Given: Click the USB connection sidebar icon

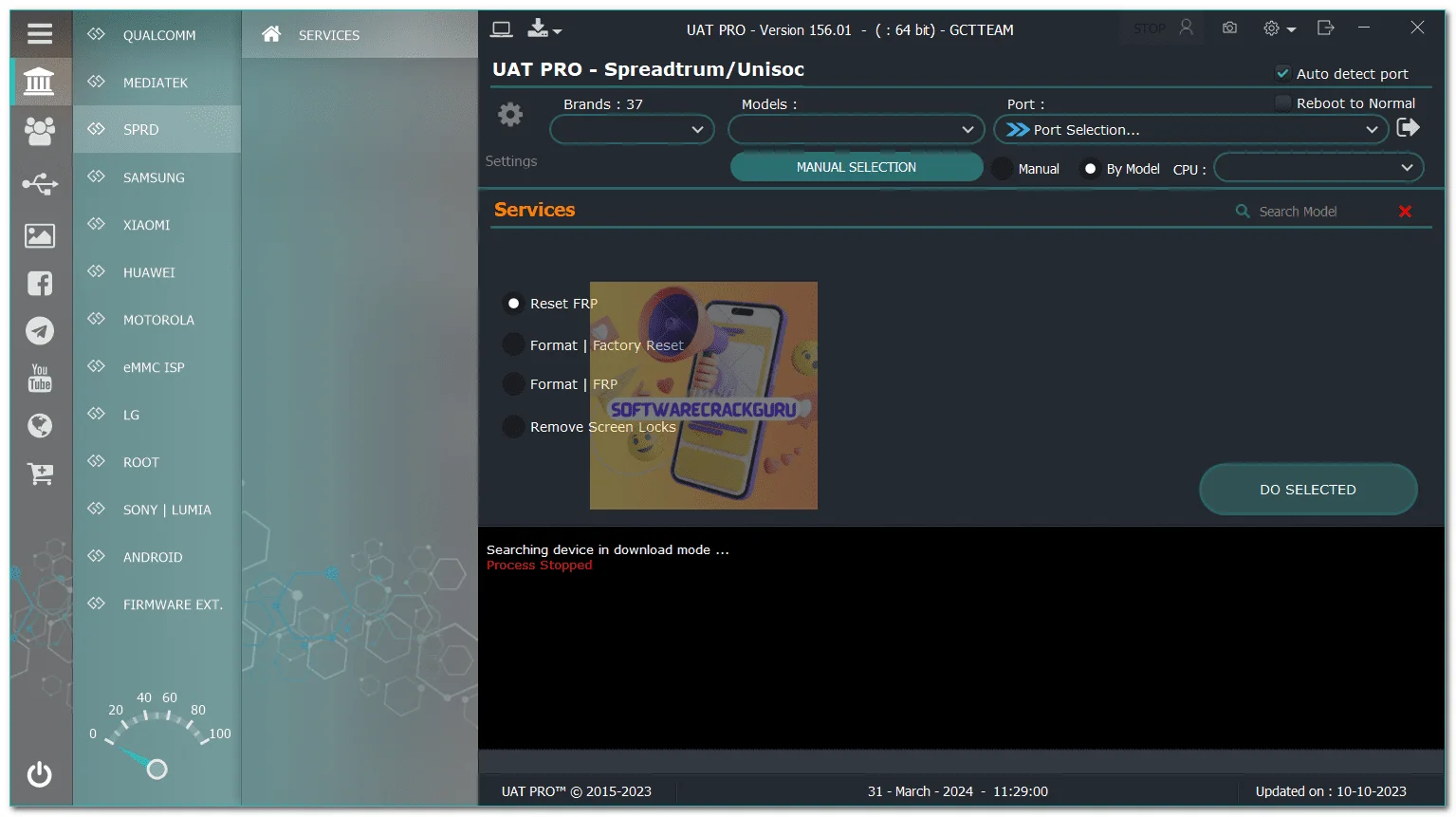Looking at the screenshot, I should pos(40,183).
